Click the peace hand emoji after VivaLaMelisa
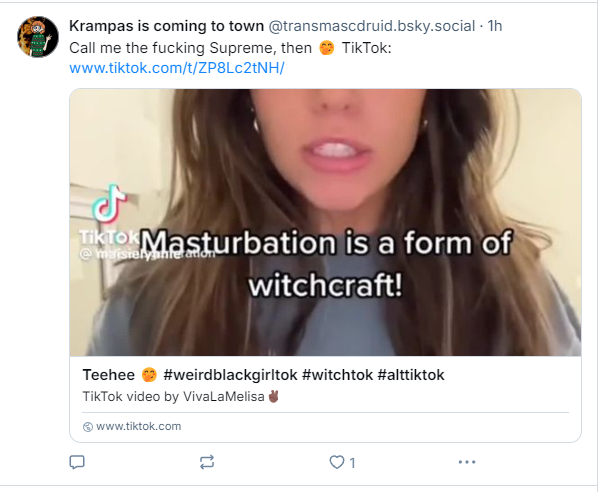608x492 pixels. [273, 396]
